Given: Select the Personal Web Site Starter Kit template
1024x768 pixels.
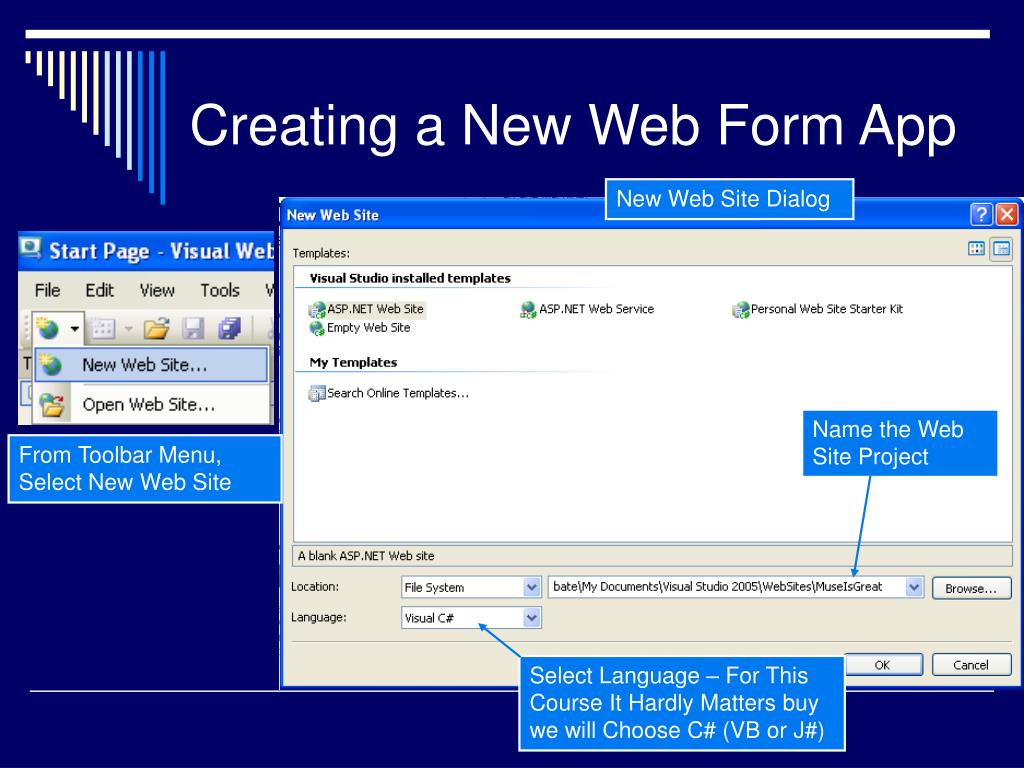Looking at the screenshot, I should click(x=818, y=309).
